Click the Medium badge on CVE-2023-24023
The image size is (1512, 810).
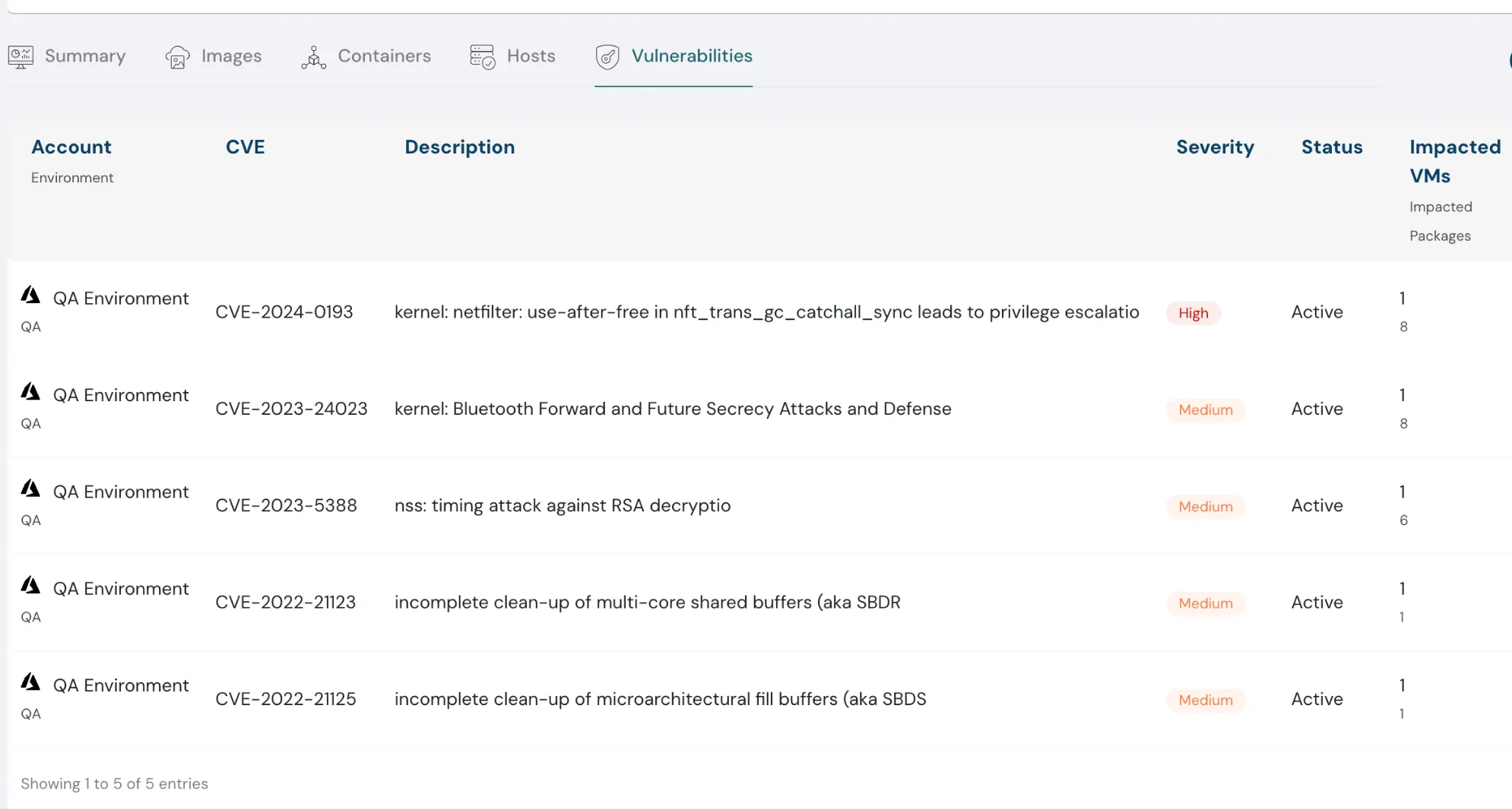[1205, 410]
